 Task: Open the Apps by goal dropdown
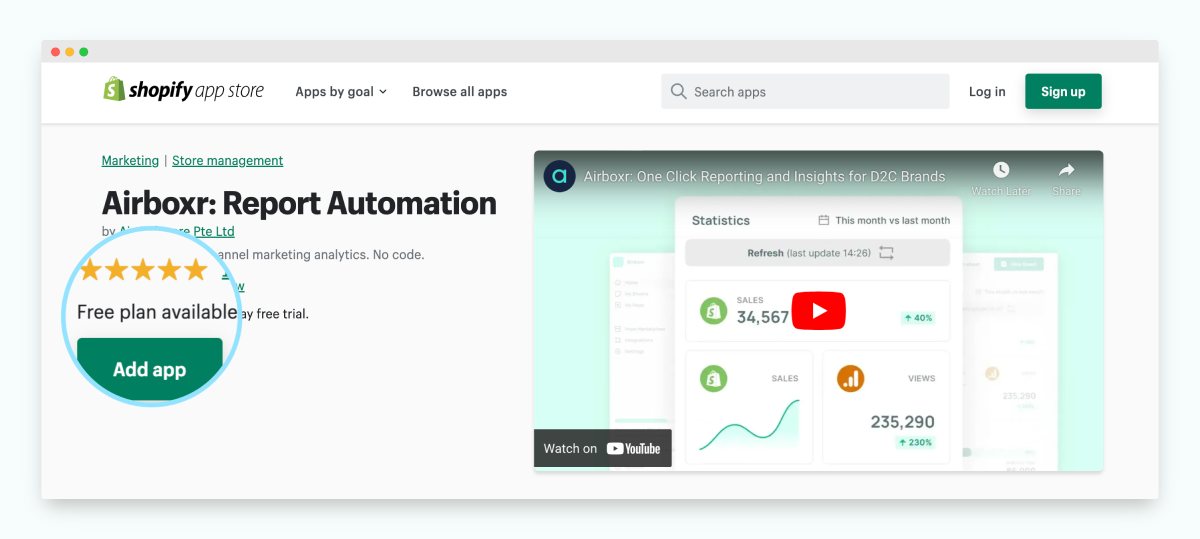341,91
